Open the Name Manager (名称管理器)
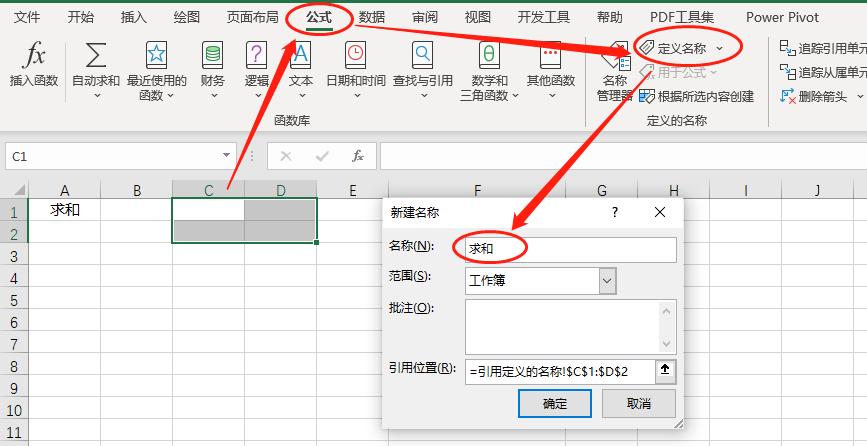This screenshot has width=867, height=446. [x=615, y=72]
